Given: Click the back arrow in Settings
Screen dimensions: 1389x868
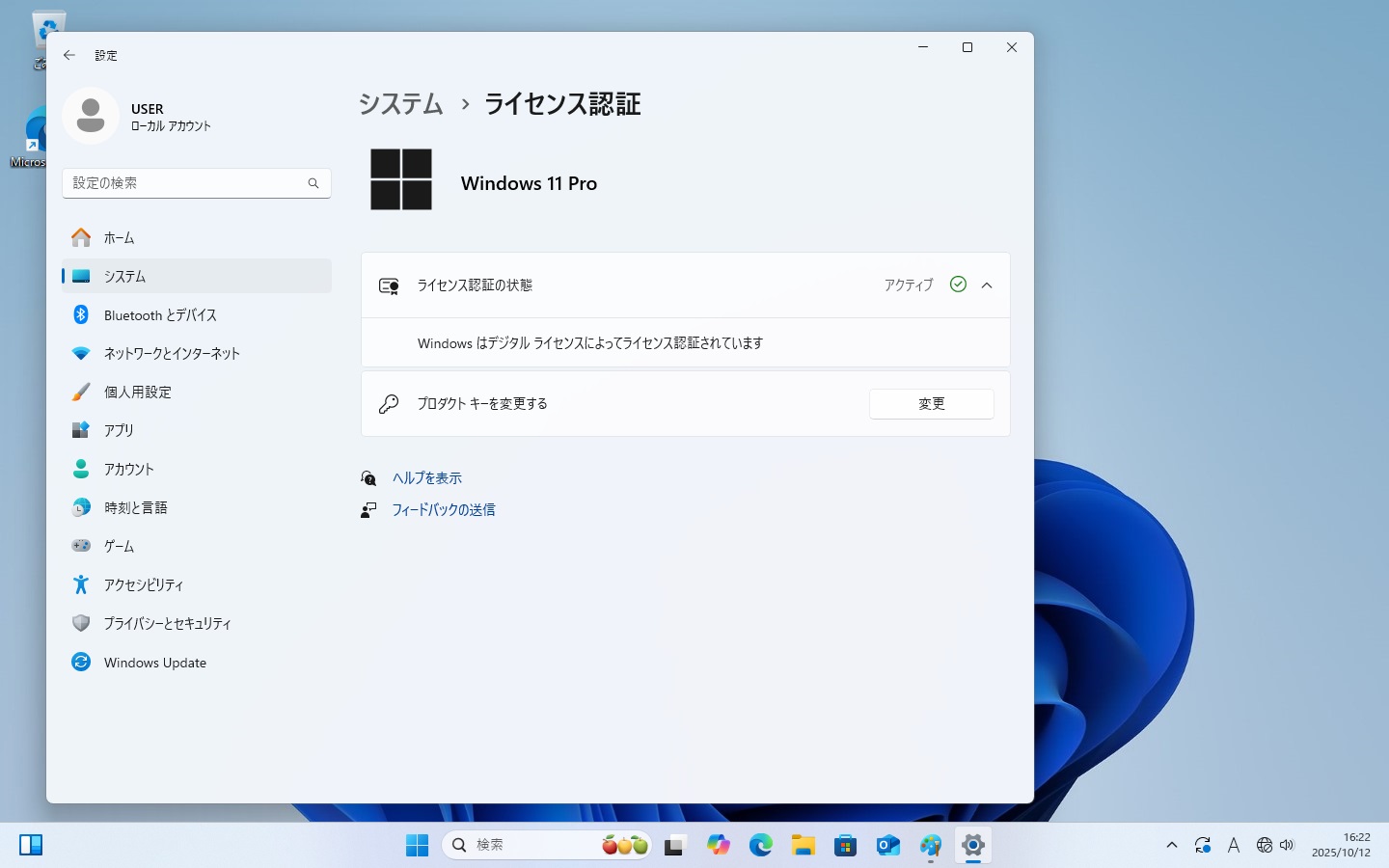Looking at the screenshot, I should [x=69, y=55].
